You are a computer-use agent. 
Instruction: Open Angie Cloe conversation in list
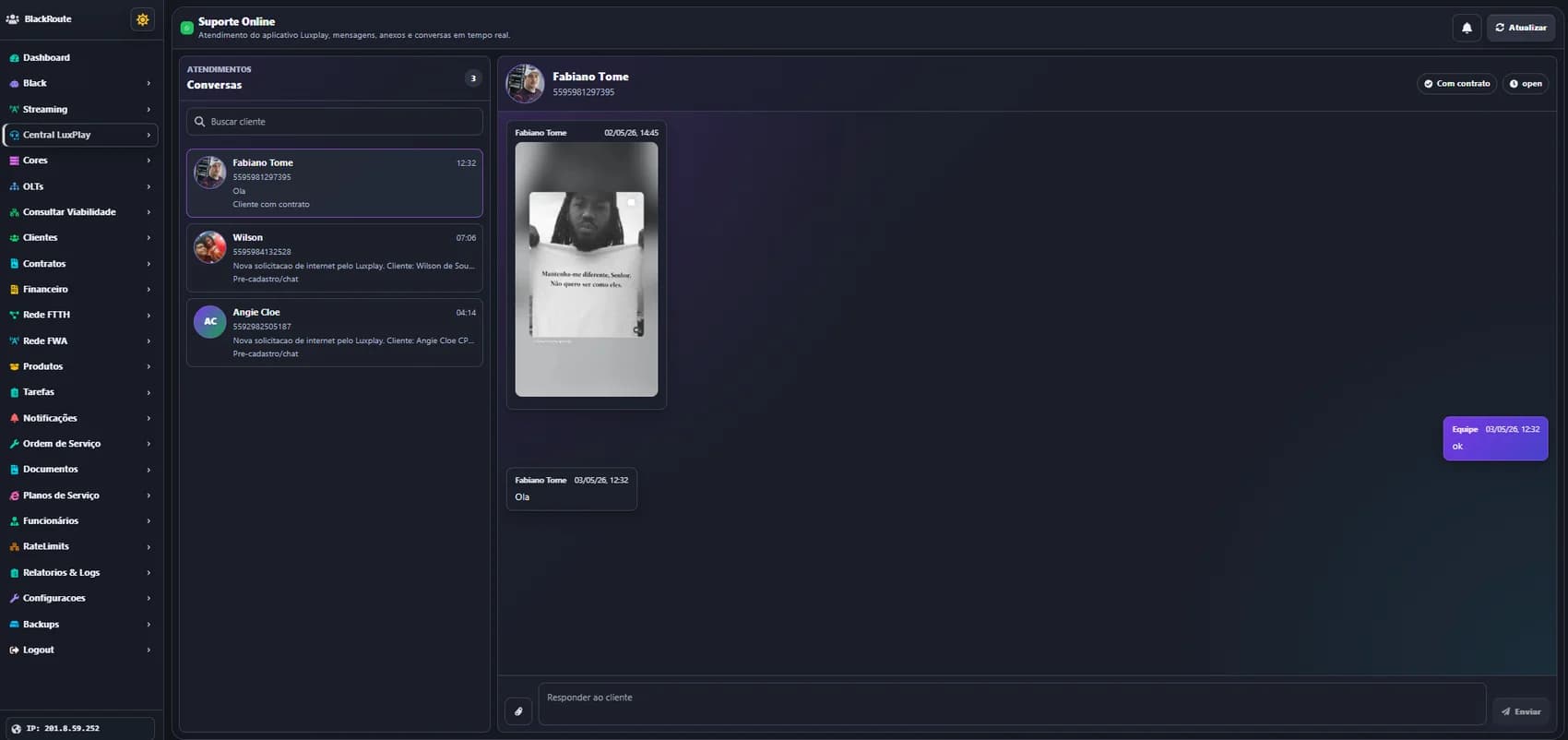pos(335,332)
